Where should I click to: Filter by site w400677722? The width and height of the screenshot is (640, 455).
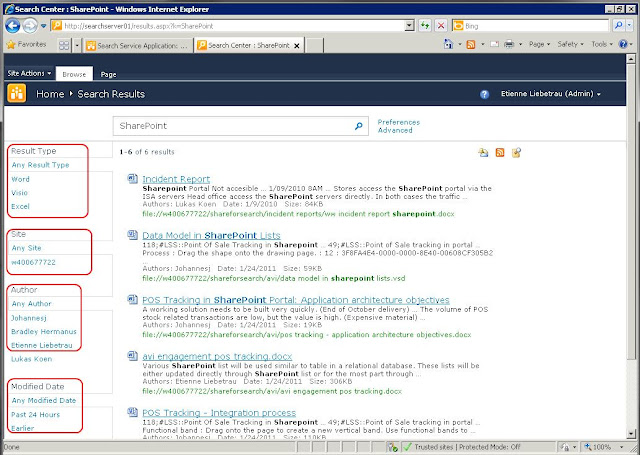[x=33, y=262]
